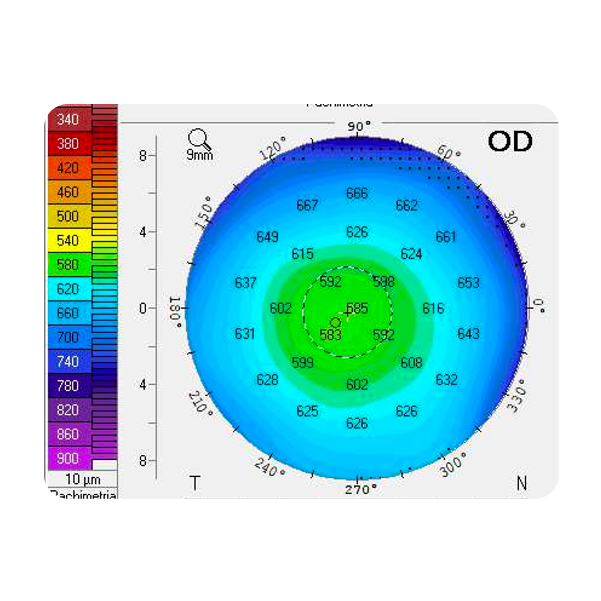The image size is (601, 601).
Task: Click the Pachimetria label below color scale
Action: click(82, 495)
